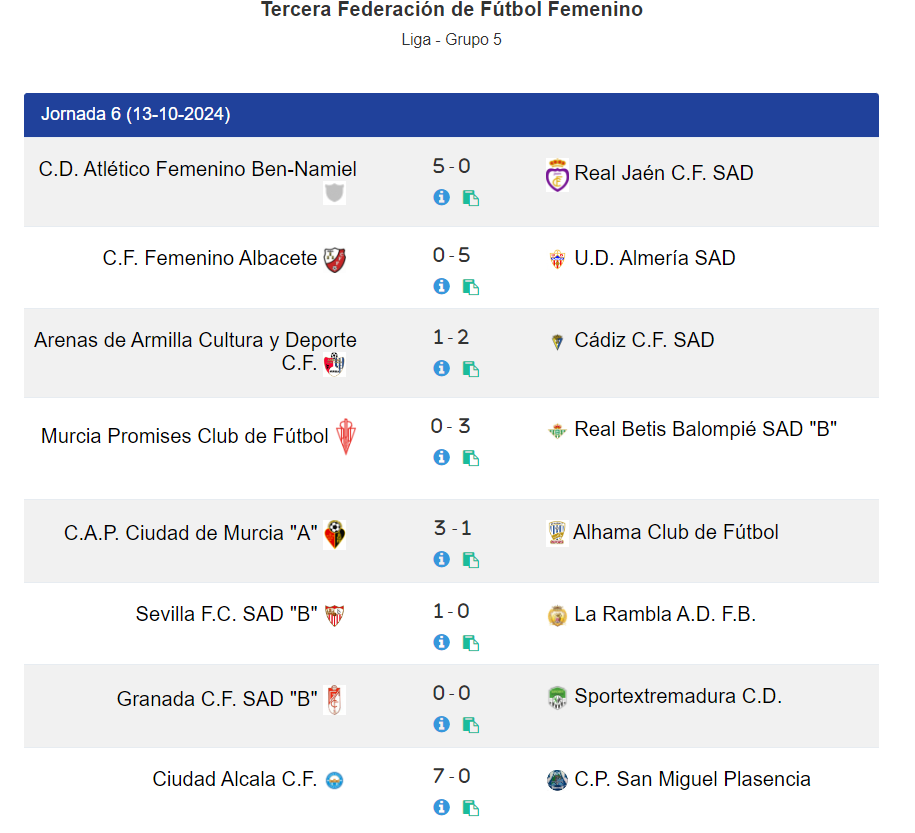Click info icon for Granada vs Sportextremadura match
The image size is (915, 833).
[x=441, y=724]
